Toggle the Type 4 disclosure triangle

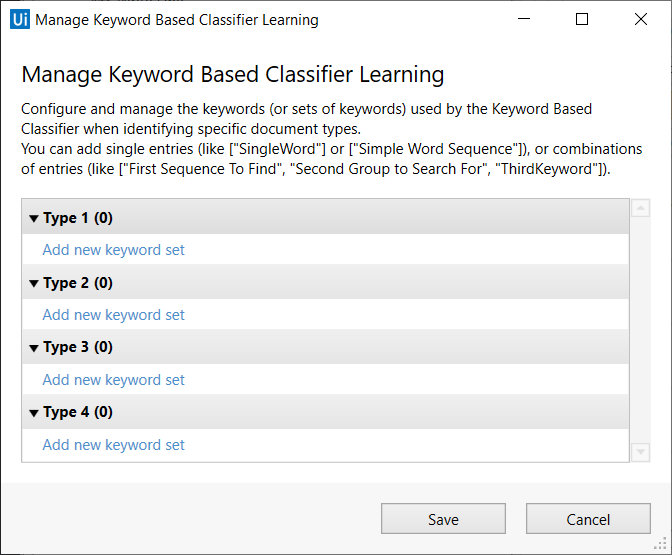click(34, 413)
